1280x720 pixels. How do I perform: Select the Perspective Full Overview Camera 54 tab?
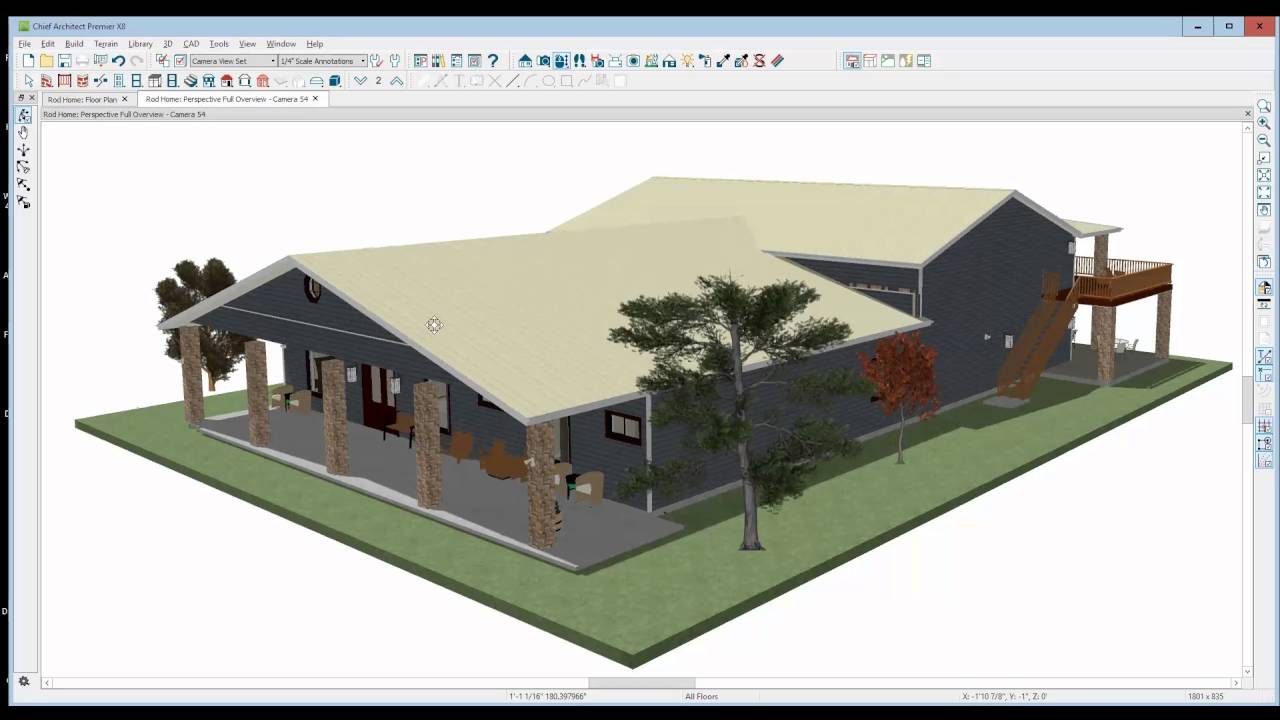click(226, 99)
